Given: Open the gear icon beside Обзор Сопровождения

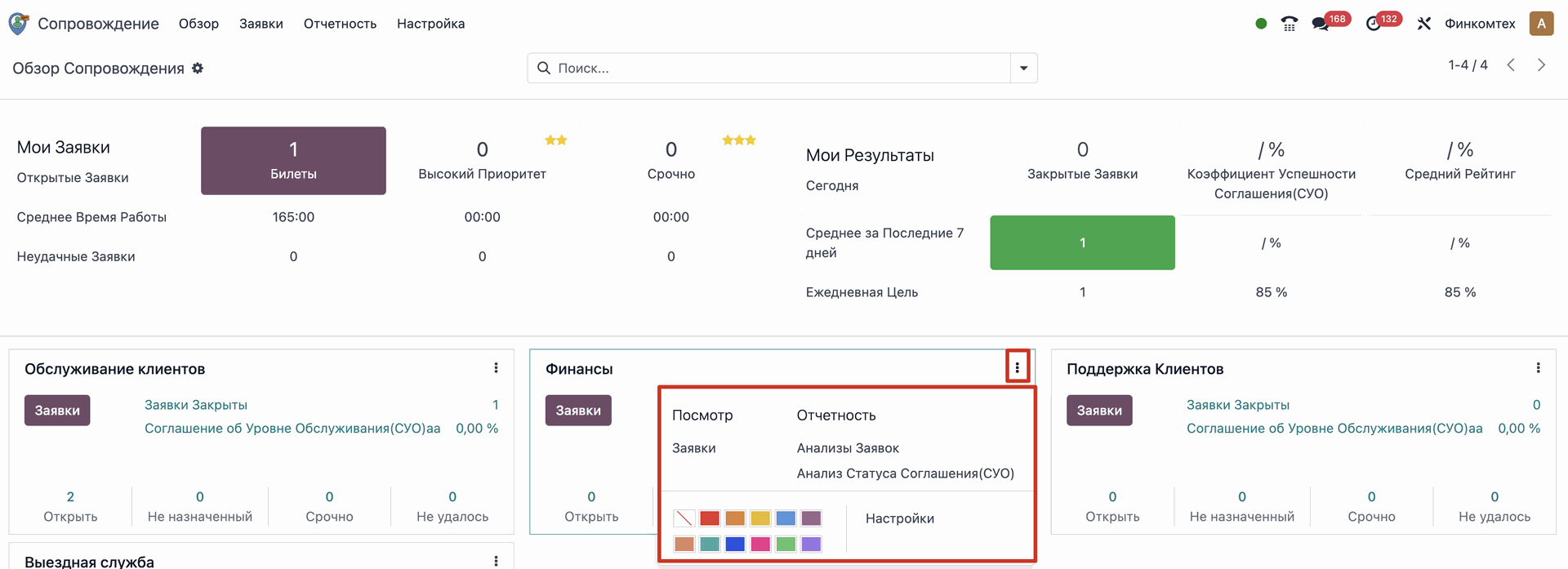Looking at the screenshot, I should point(198,69).
